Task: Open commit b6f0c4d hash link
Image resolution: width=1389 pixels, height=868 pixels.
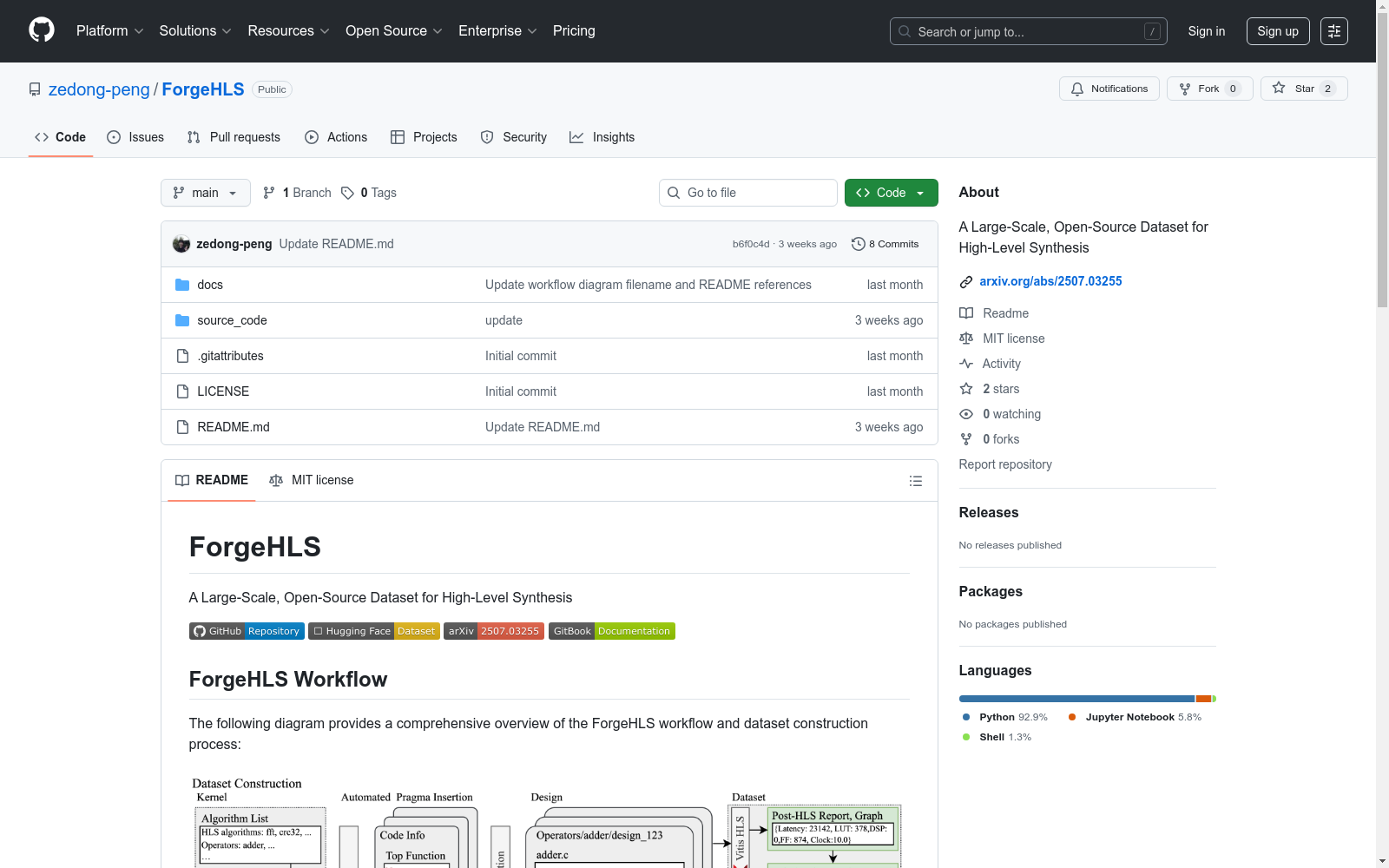Action: point(751,244)
